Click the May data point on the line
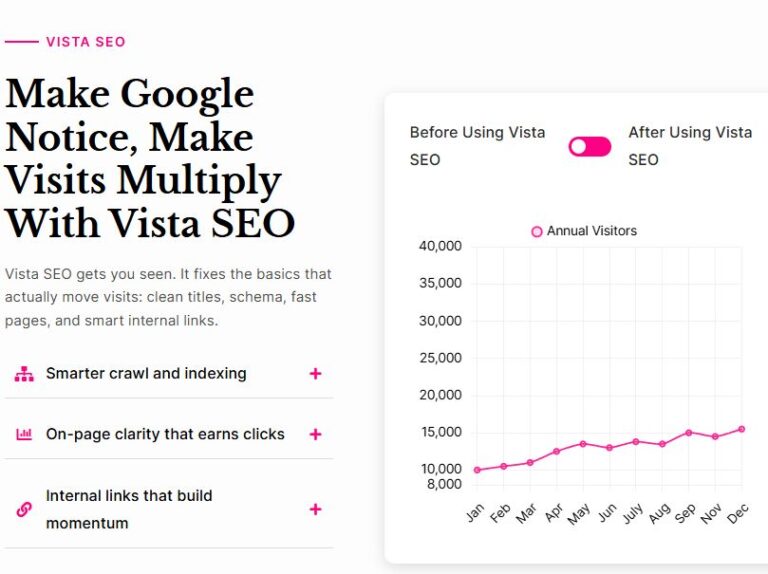This screenshot has height=574, width=768. 583,444
